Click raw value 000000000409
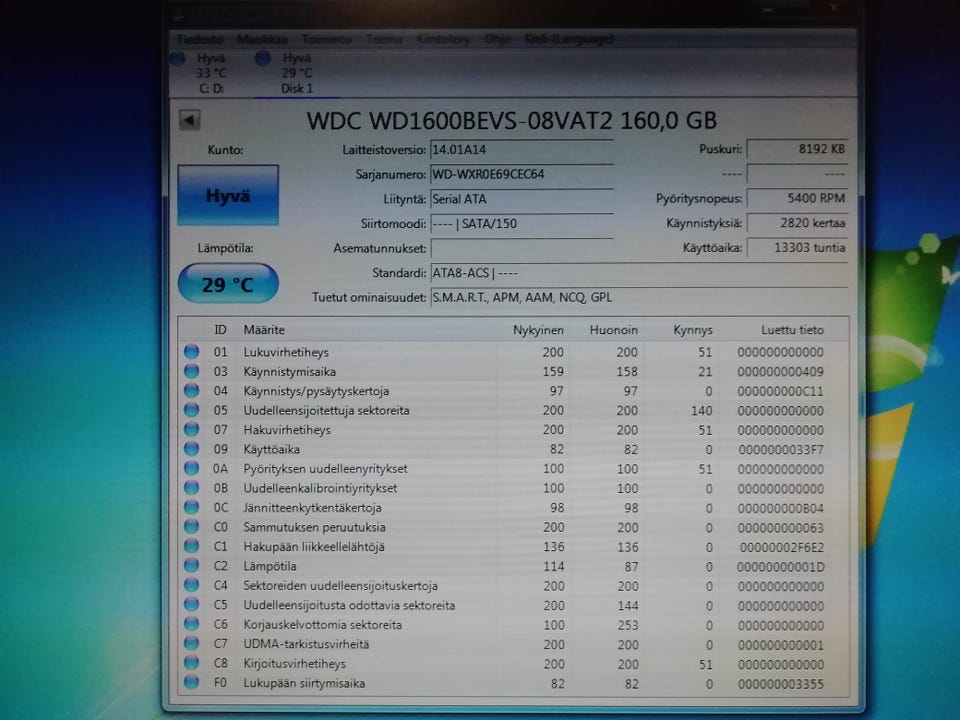The image size is (960, 720). (x=781, y=371)
